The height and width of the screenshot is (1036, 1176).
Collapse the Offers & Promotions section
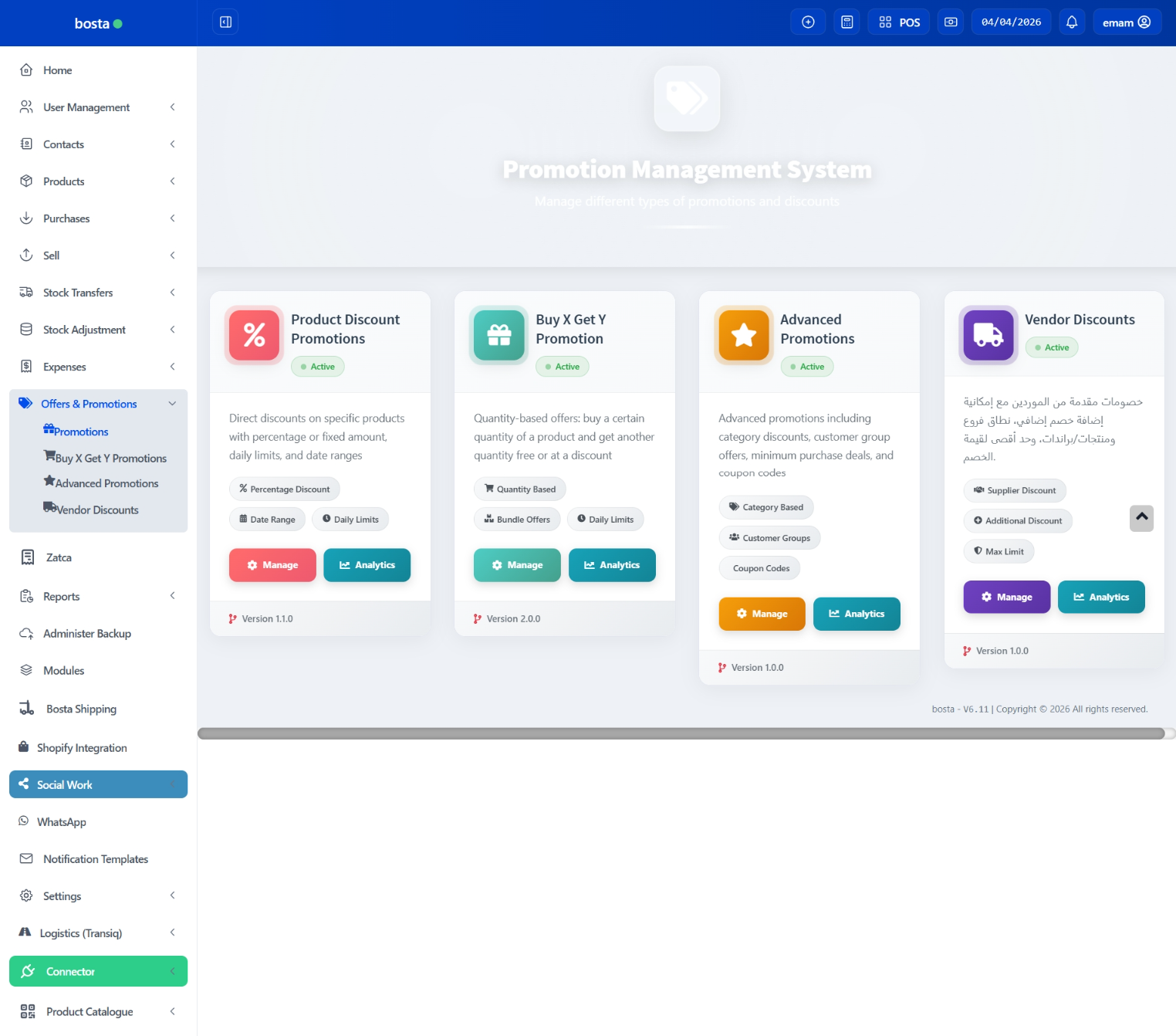click(172, 404)
